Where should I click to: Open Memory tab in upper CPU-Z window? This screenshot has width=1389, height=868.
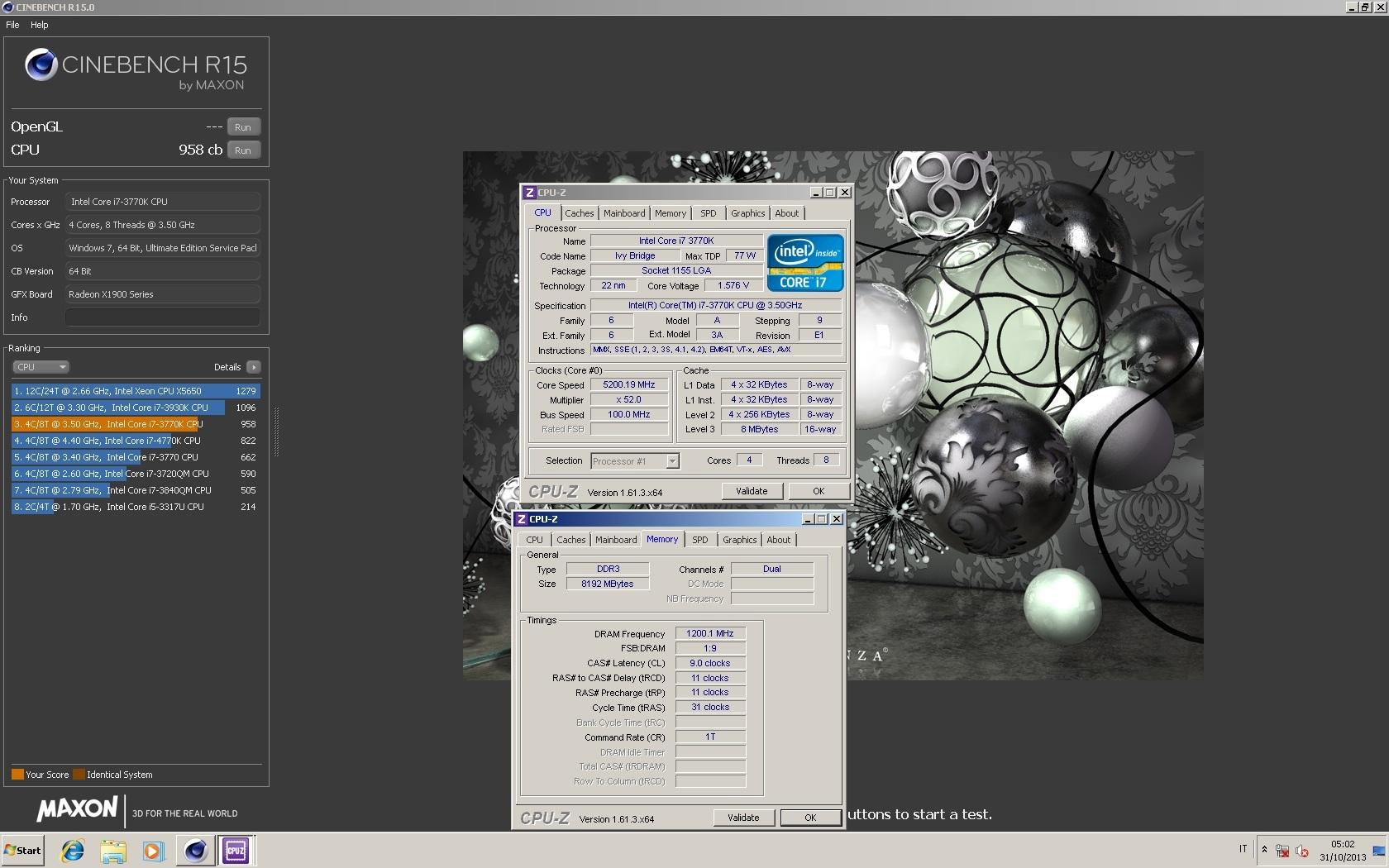pyautogui.click(x=671, y=213)
